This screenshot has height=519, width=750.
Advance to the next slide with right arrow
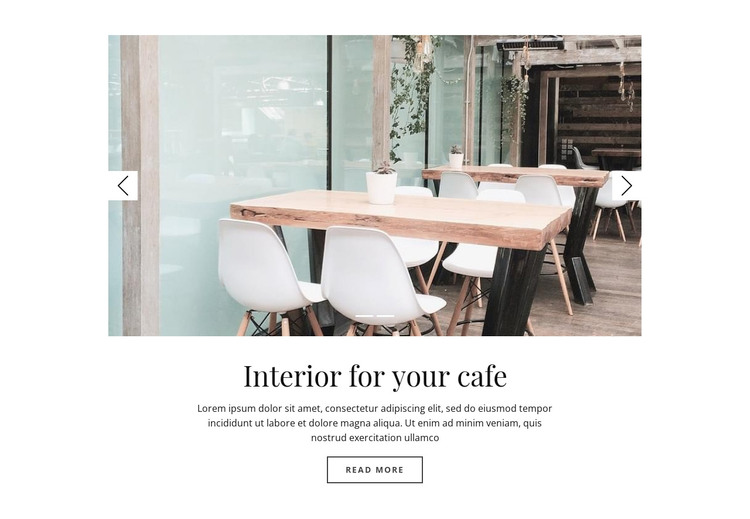(x=626, y=186)
